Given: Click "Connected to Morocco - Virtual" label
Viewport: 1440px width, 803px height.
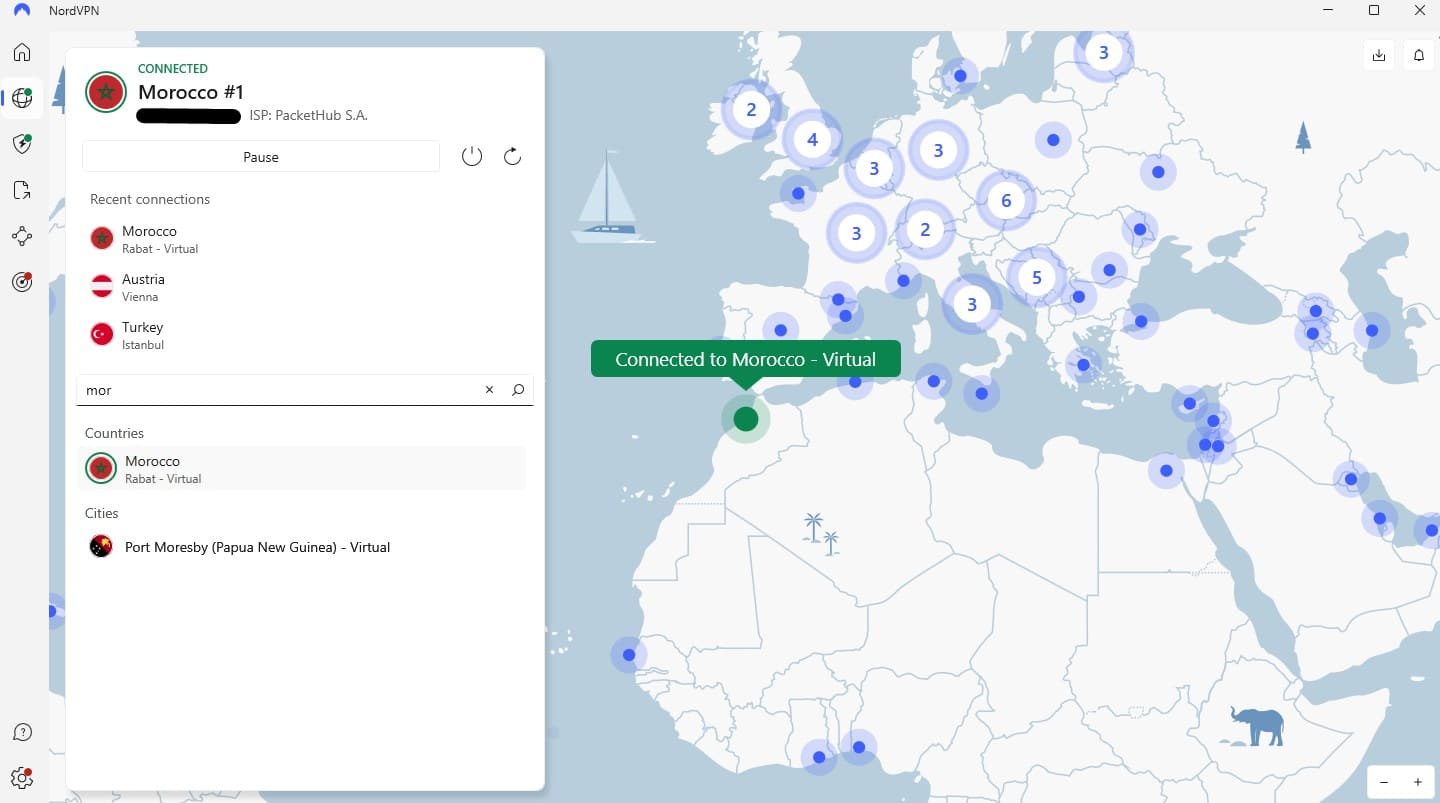Looking at the screenshot, I should [745, 359].
